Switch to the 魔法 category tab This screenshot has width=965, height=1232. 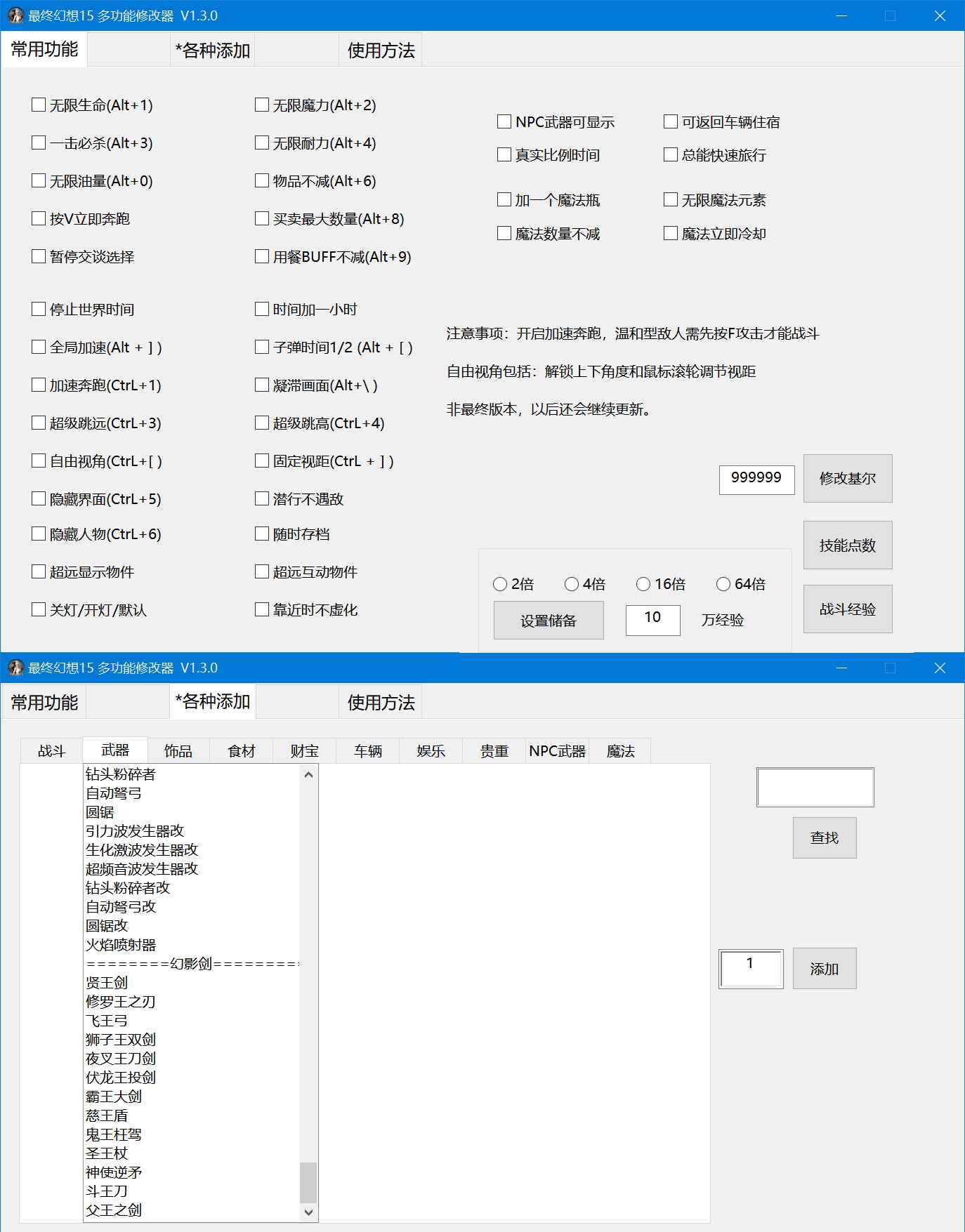pos(620,751)
